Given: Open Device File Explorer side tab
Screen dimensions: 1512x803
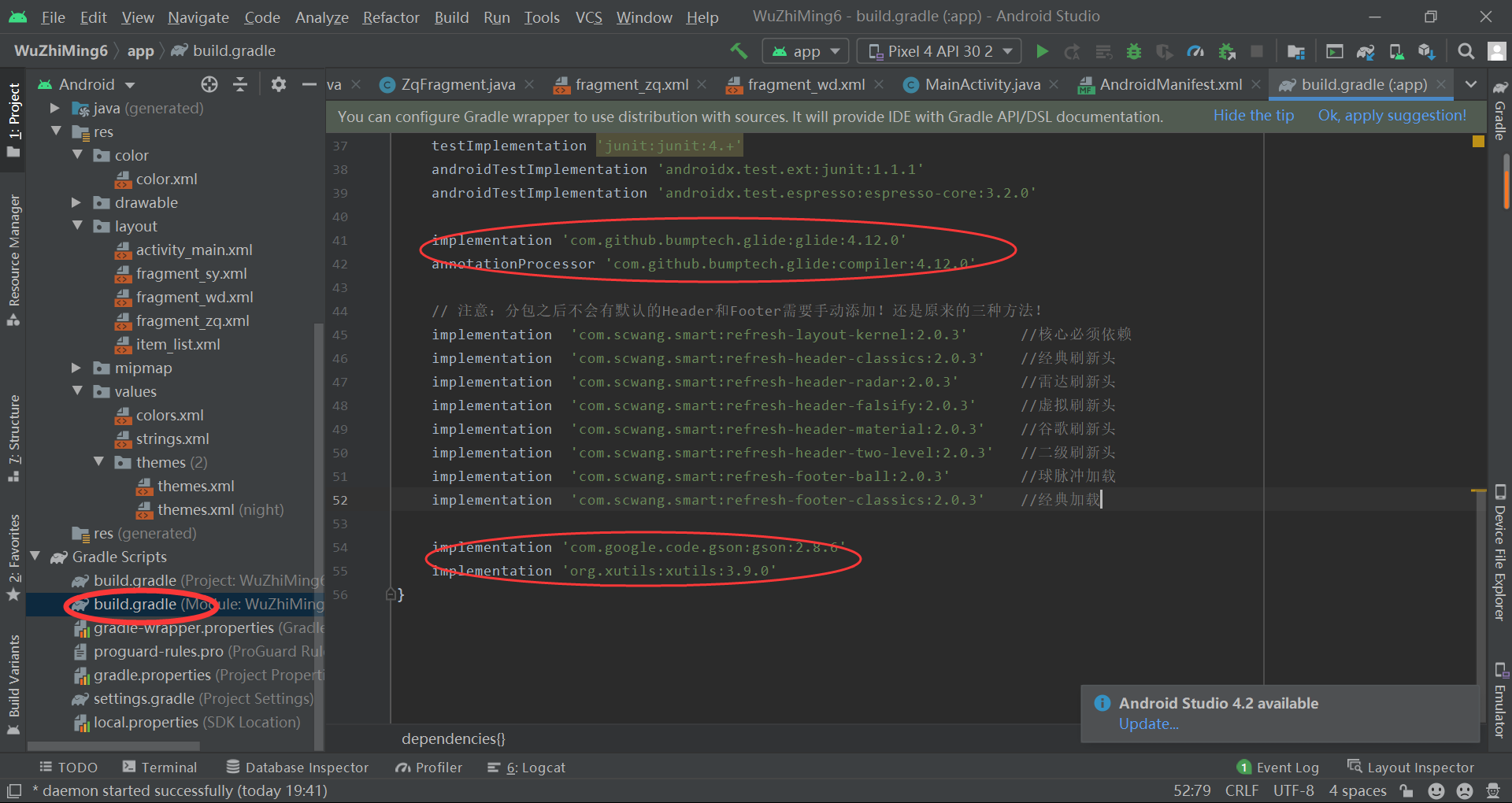Looking at the screenshot, I should (x=1500, y=553).
